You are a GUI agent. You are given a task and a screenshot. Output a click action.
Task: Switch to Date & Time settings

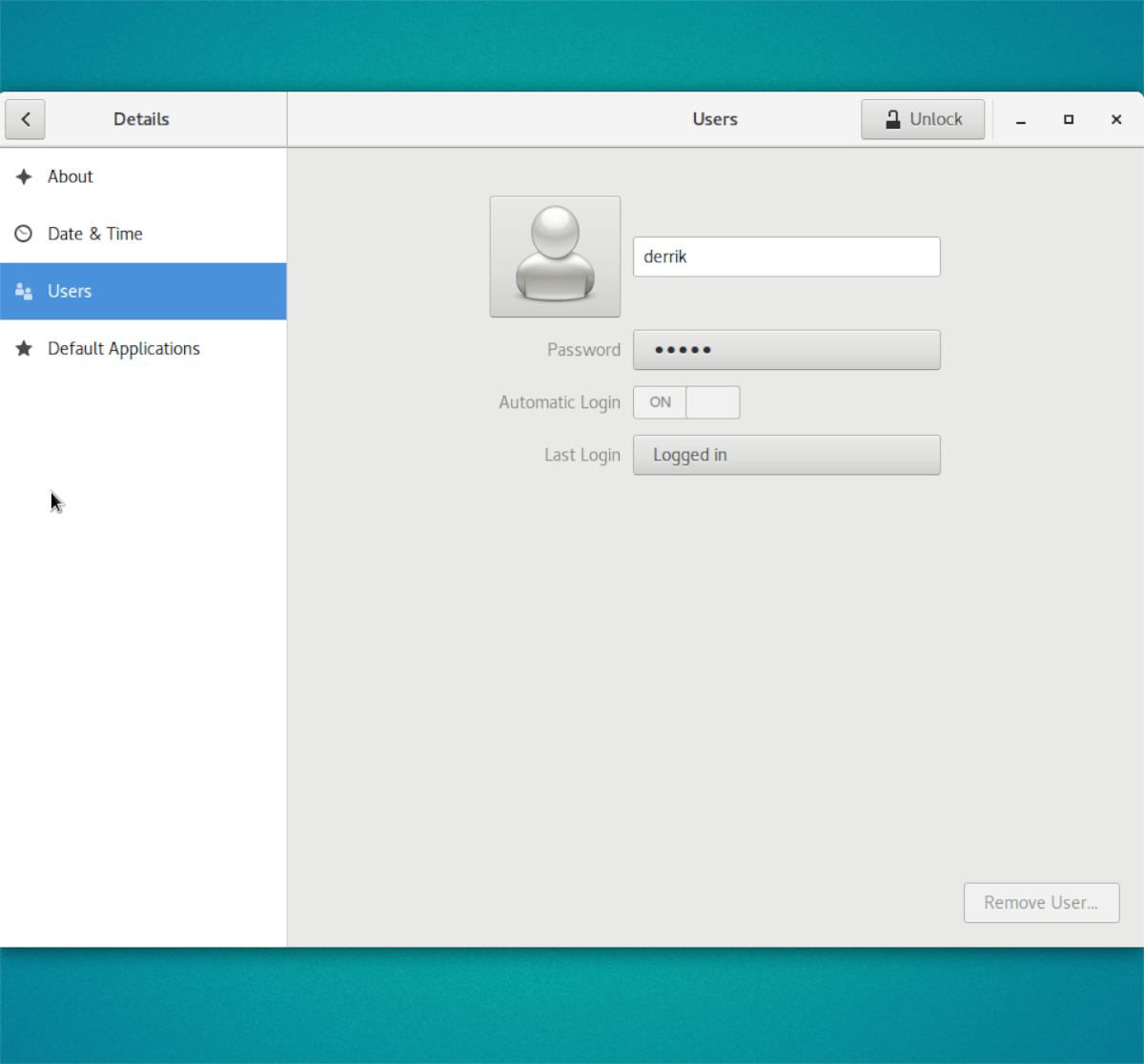(x=95, y=234)
